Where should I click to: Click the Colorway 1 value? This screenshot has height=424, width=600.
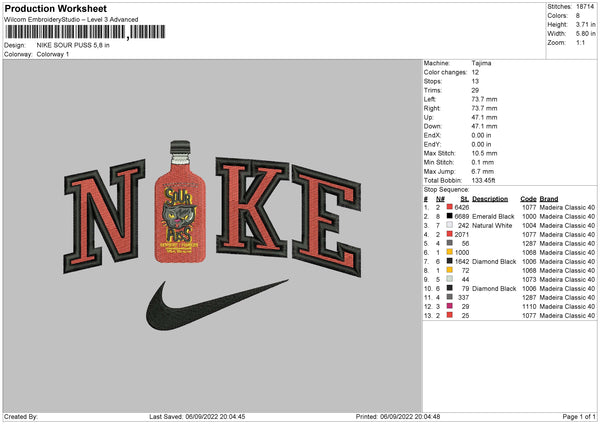[53, 54]
